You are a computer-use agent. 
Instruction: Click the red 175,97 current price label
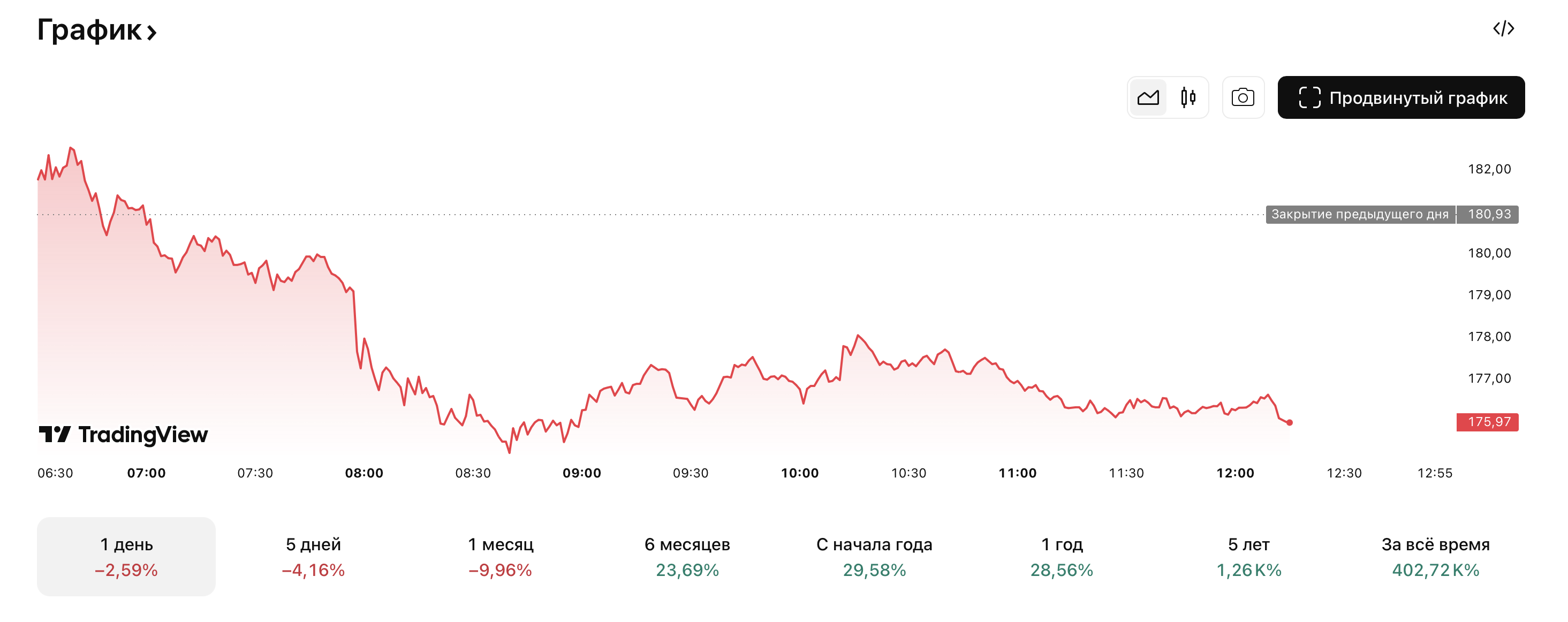(x=1487, y=422)
